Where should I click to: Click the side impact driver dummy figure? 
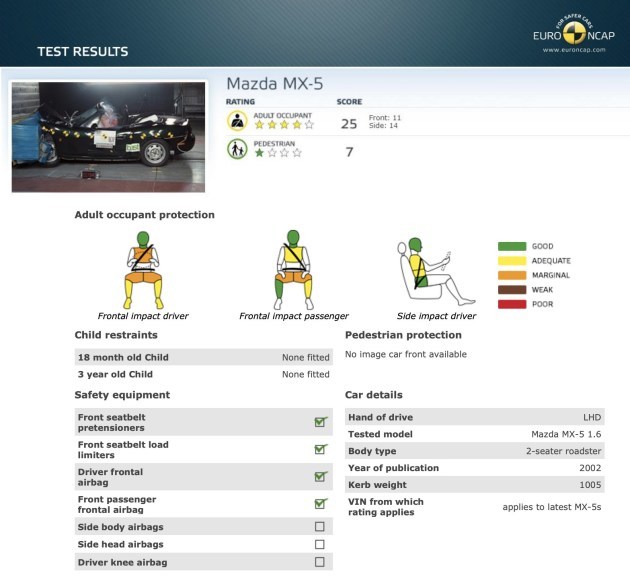(x=436, y=272)
